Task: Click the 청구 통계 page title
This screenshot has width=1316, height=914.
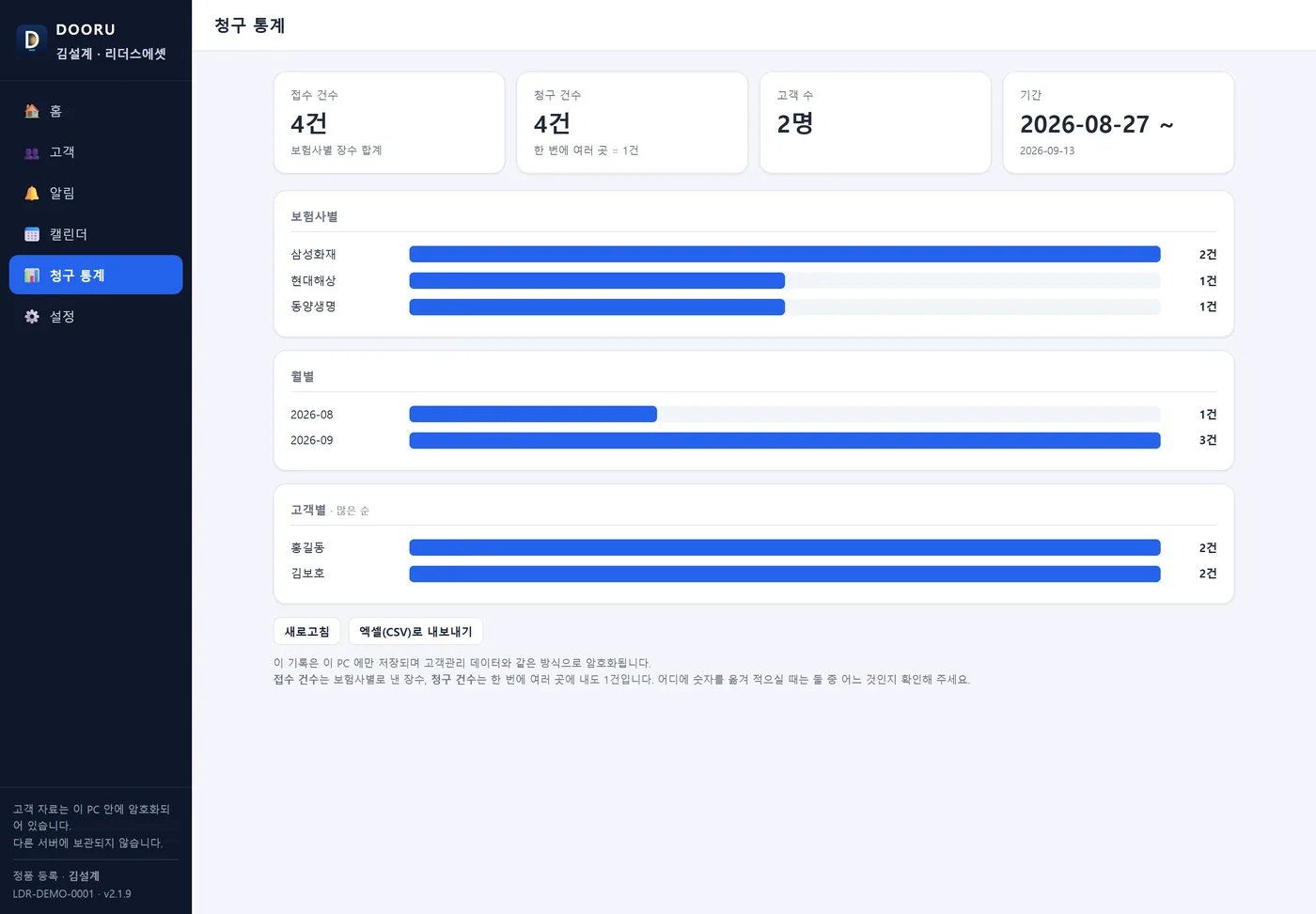Action: coord(250,25)
